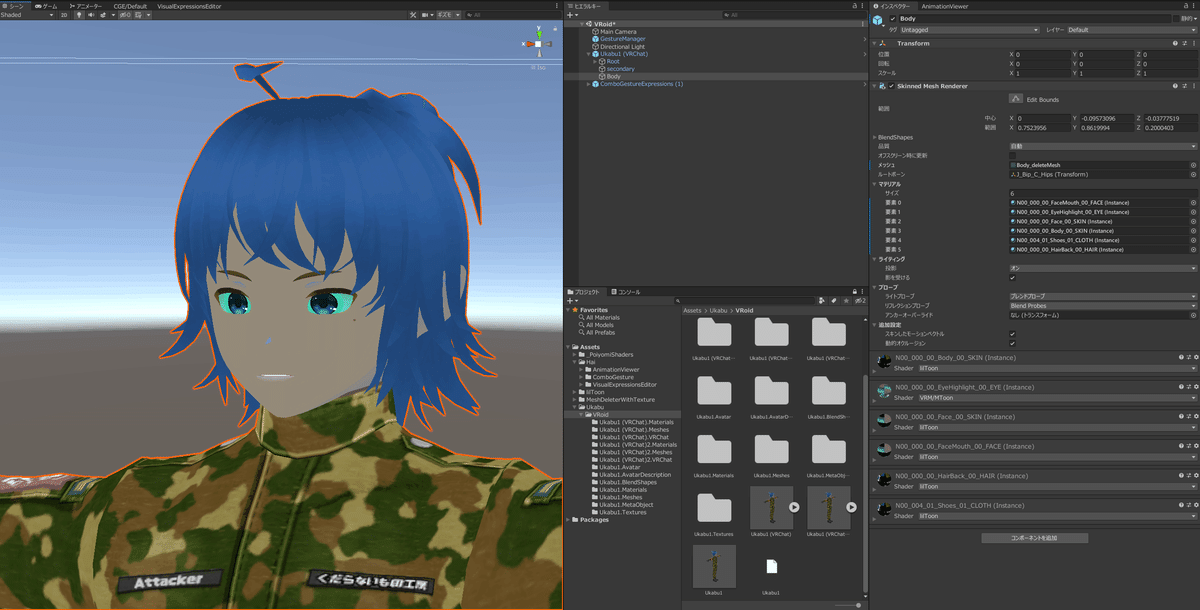Click the green Y axis of orientation gizmo
This screenshot has height=610, width=1200.
pos(538,34)
